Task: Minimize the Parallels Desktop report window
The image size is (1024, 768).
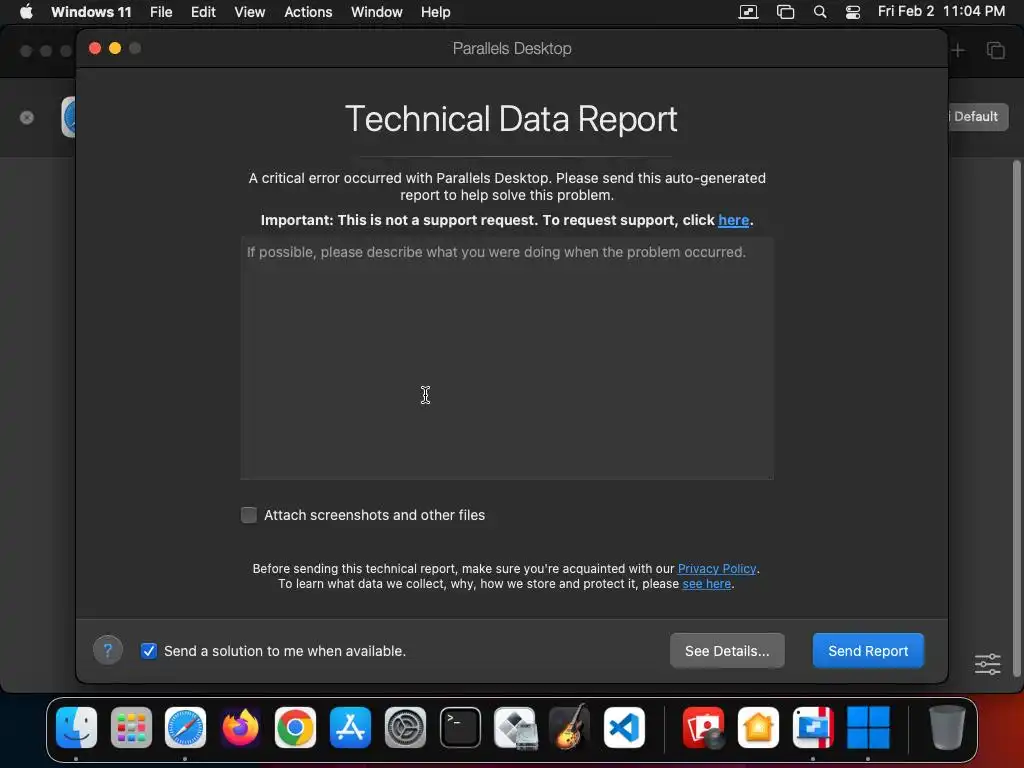Action: tap(115, 48)
